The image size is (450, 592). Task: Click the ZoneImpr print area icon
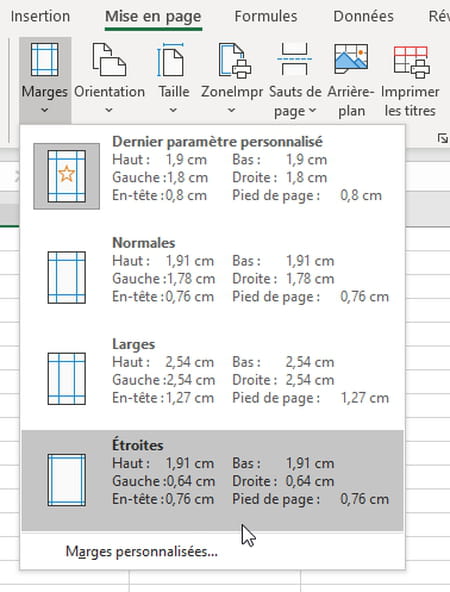tap(235, 60)
